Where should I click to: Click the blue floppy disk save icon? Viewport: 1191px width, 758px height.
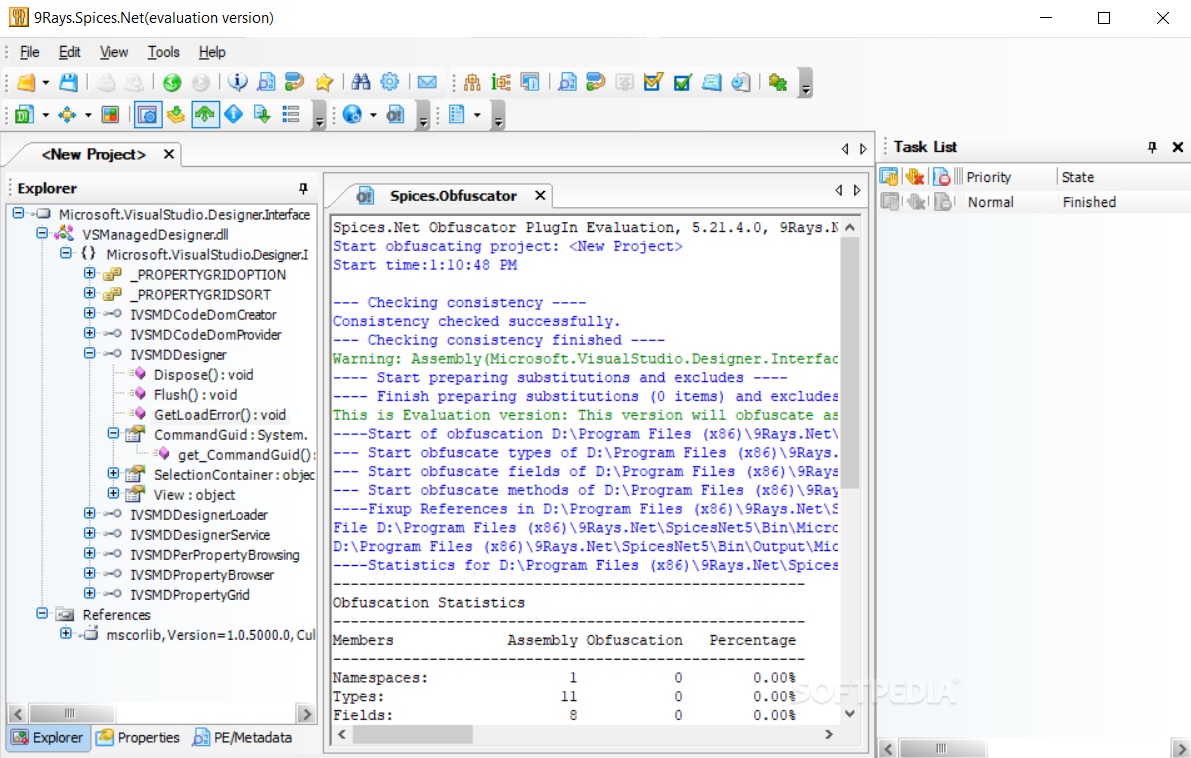[68, 82]
